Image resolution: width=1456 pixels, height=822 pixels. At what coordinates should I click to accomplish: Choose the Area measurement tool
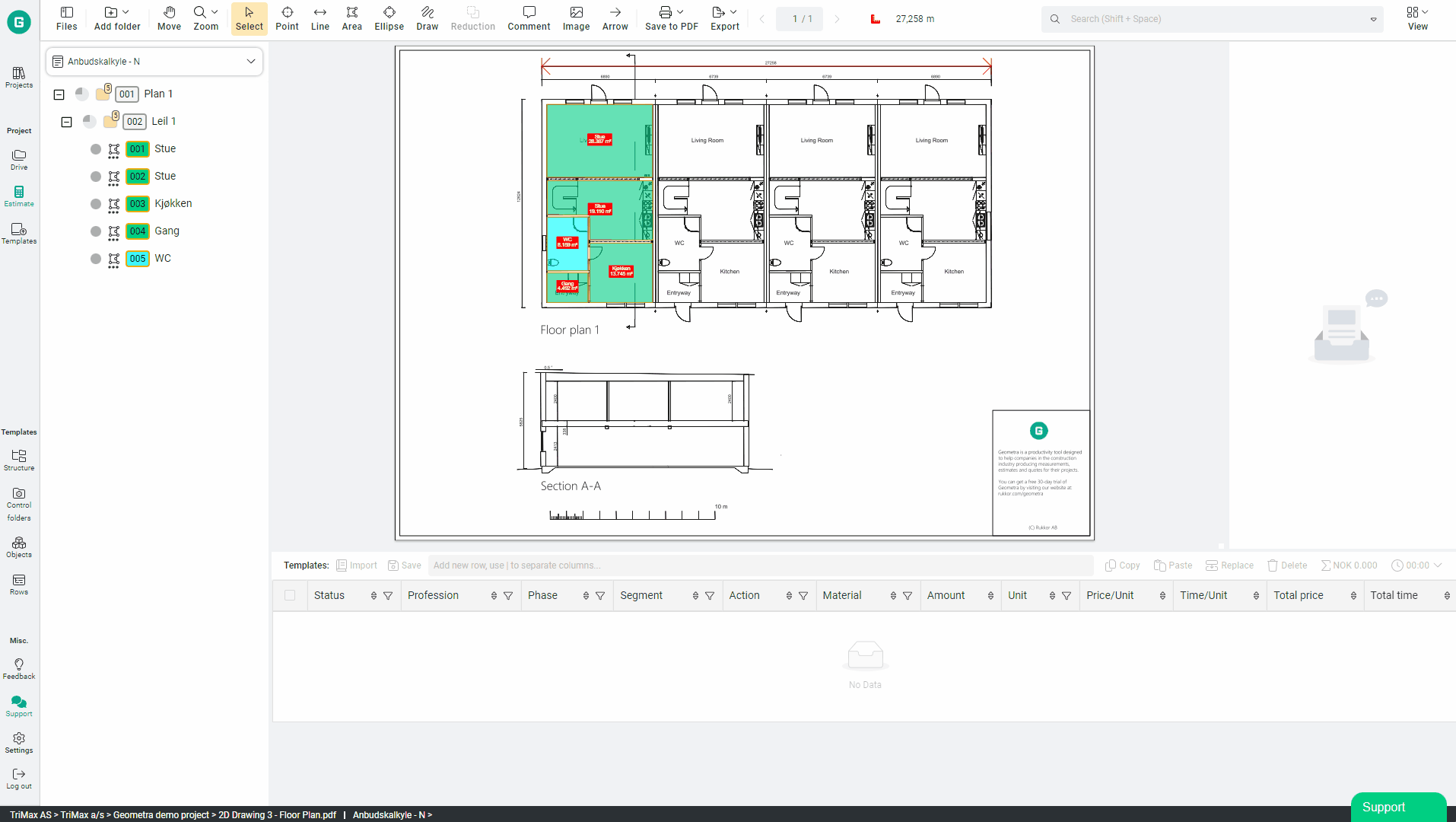(x=352, y=18)
